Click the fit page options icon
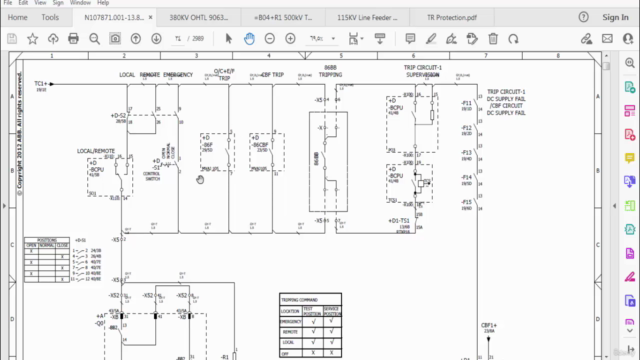Viewport: 640px width, 360px height. pyautogui.click(x=356, y=39)
